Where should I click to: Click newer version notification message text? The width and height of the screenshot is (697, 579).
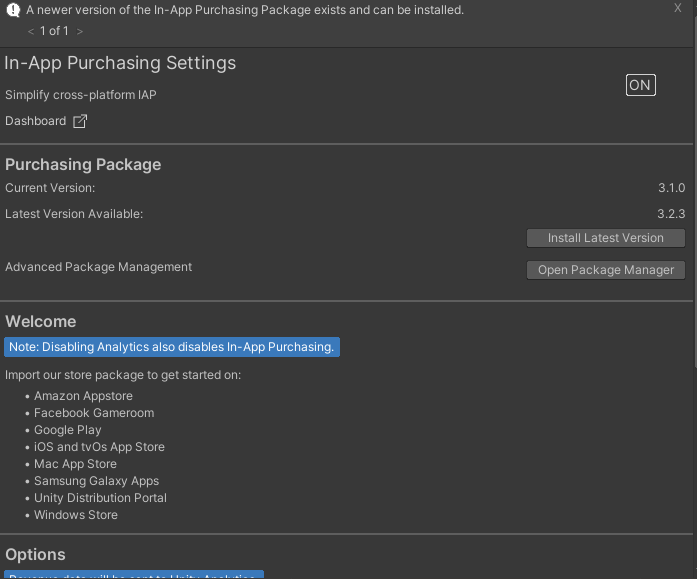(x=244, y=10)
